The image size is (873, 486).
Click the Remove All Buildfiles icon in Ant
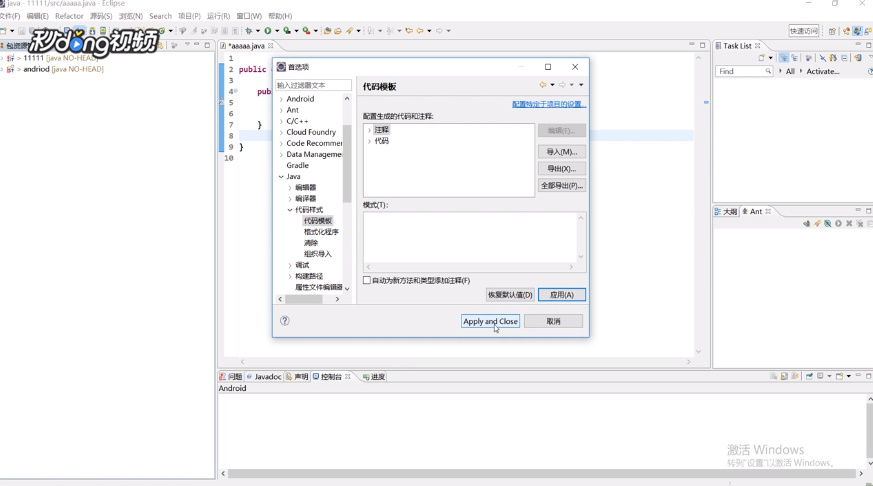pos(860,223)
